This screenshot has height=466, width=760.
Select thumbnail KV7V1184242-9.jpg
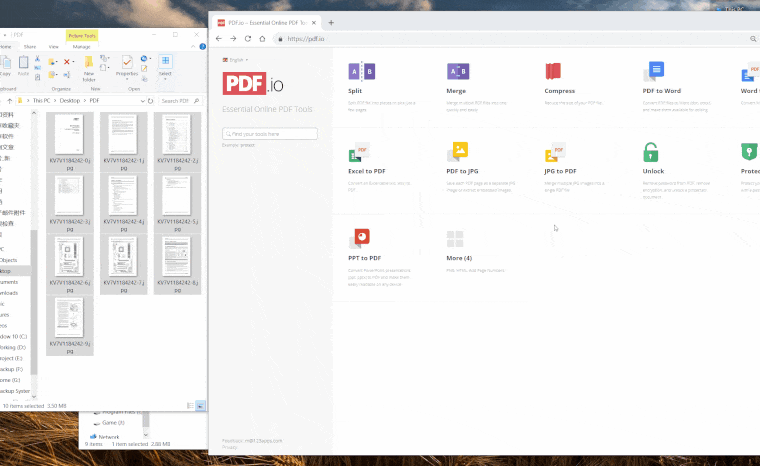[70, 325]
